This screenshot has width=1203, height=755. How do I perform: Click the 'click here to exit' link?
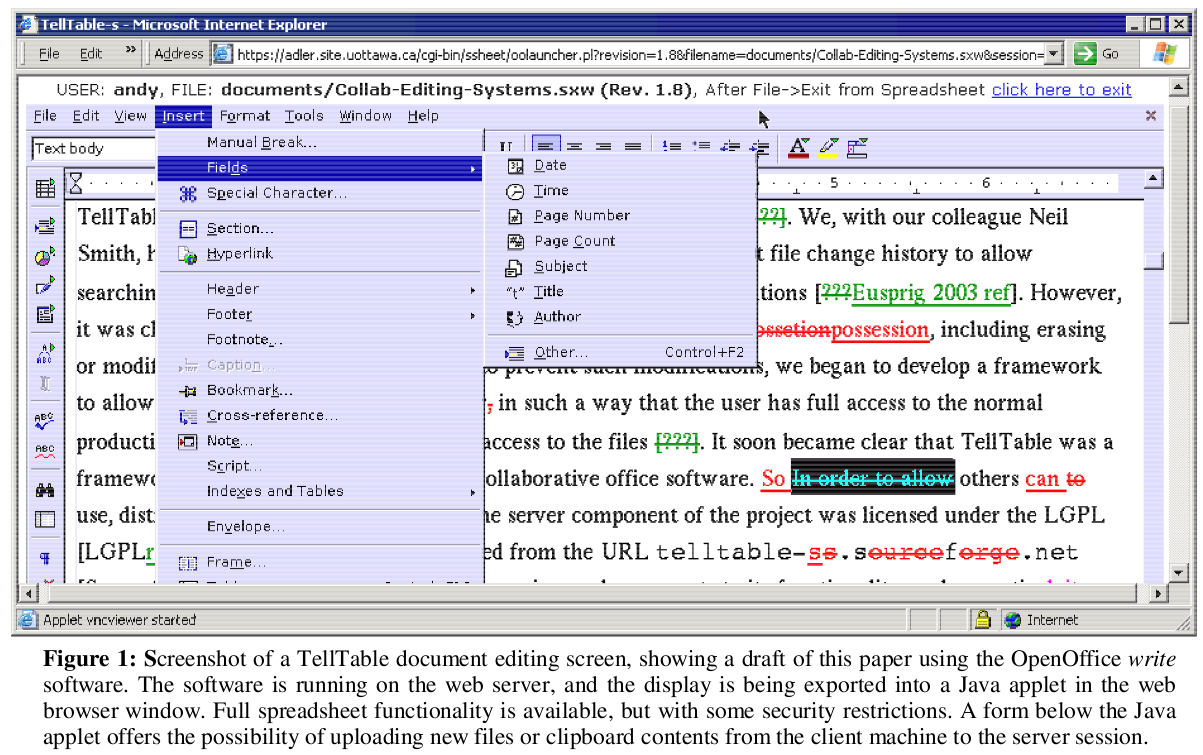click(1062, 90)
